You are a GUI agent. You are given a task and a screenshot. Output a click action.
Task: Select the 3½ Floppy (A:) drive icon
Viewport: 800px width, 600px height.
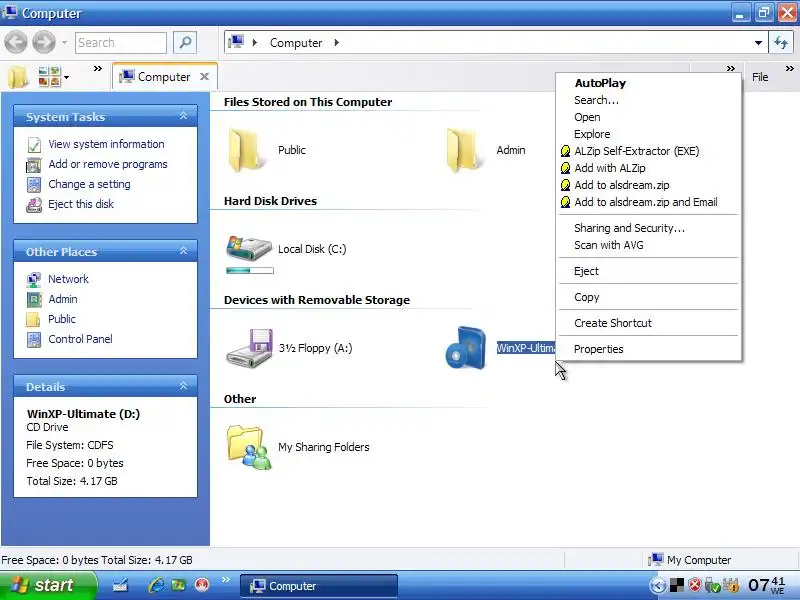click(249, 348)
